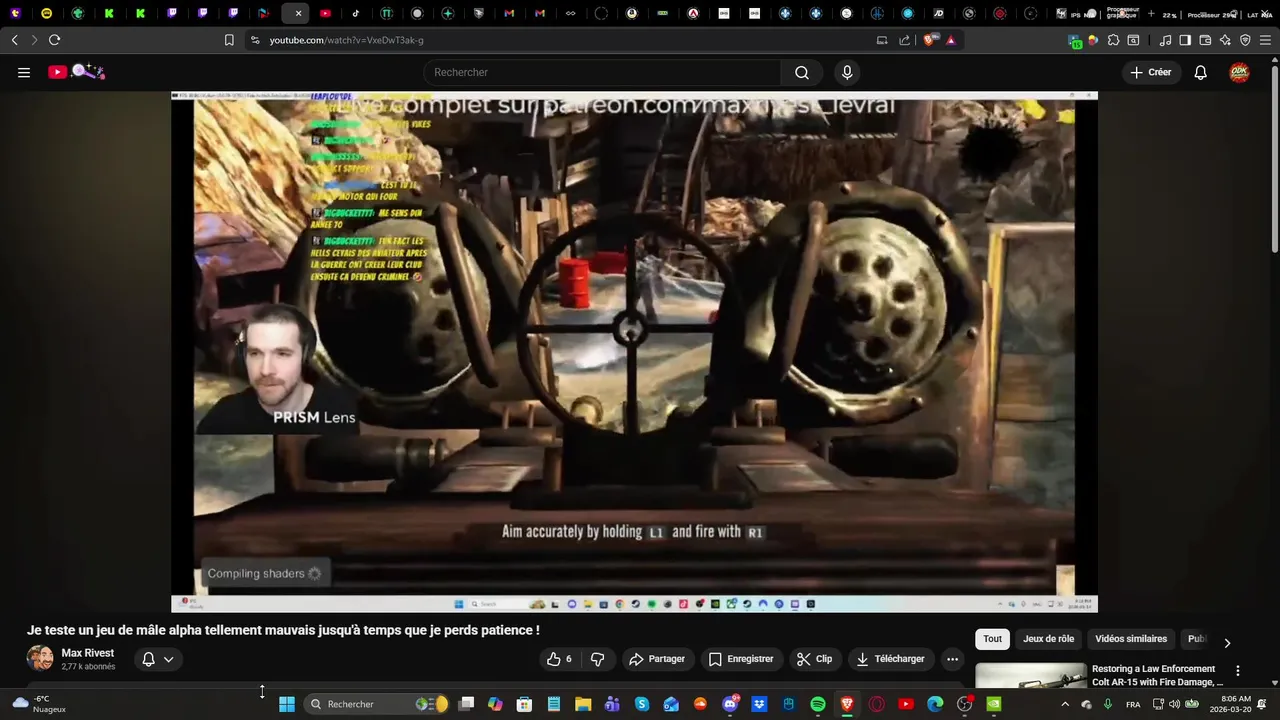Share this page using the share icon
Image resolution: width=1280 pixels, height=720 pixels.
[x=904, y=40]
